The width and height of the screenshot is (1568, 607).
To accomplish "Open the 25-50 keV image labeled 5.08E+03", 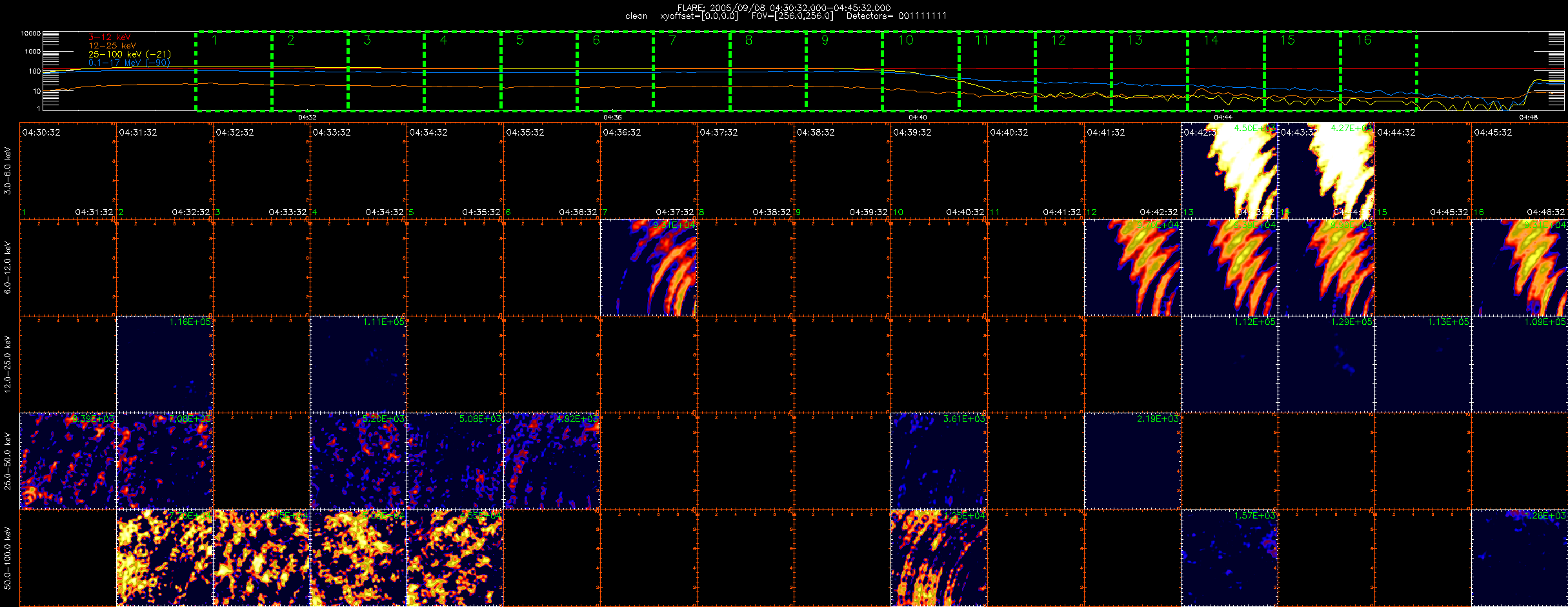I will pyautogui.click(x=456, y=461).
